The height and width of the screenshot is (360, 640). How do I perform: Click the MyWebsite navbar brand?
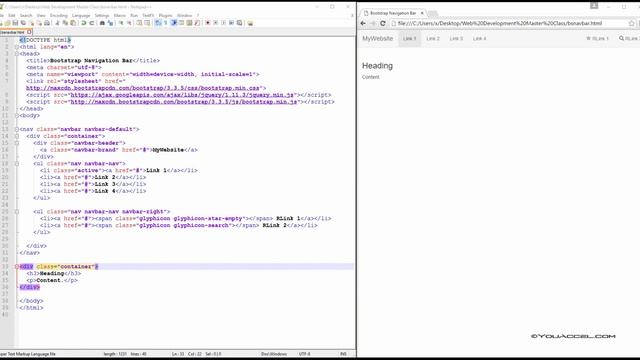(378, 38)
